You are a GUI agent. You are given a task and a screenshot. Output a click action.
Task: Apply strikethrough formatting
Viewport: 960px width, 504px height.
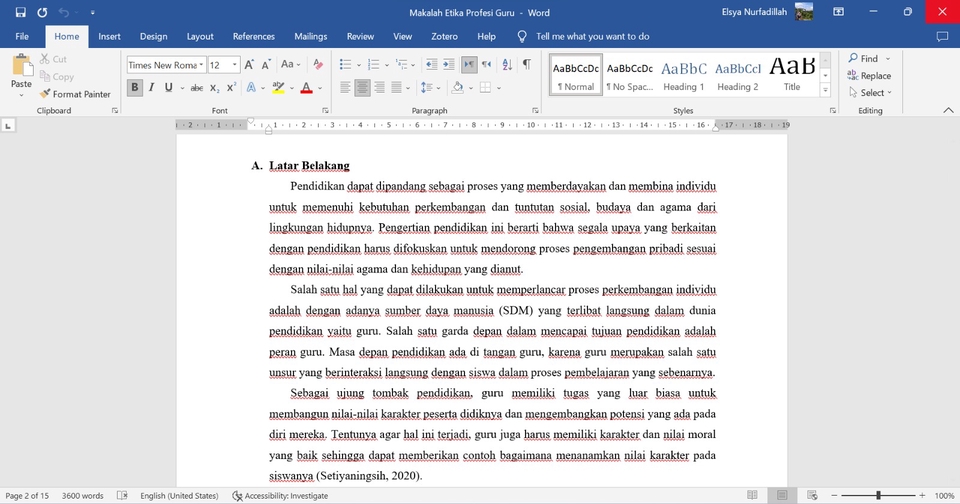[x=197, y=88]
